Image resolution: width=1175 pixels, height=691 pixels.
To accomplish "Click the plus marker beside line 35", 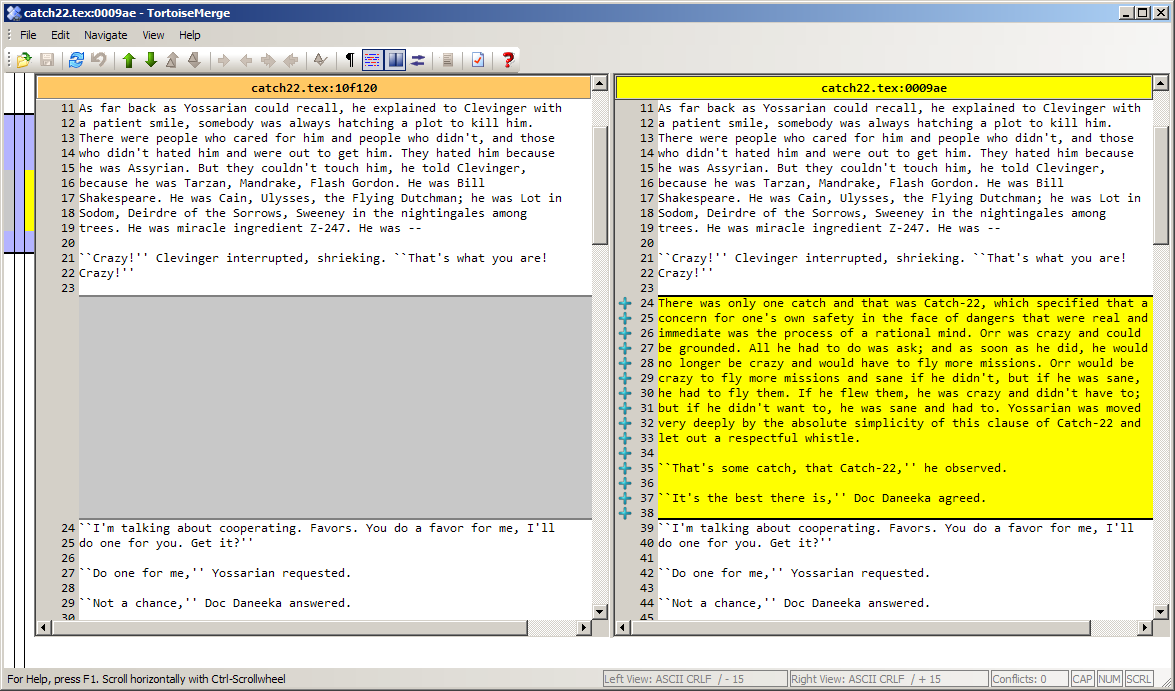I will 625,468.
